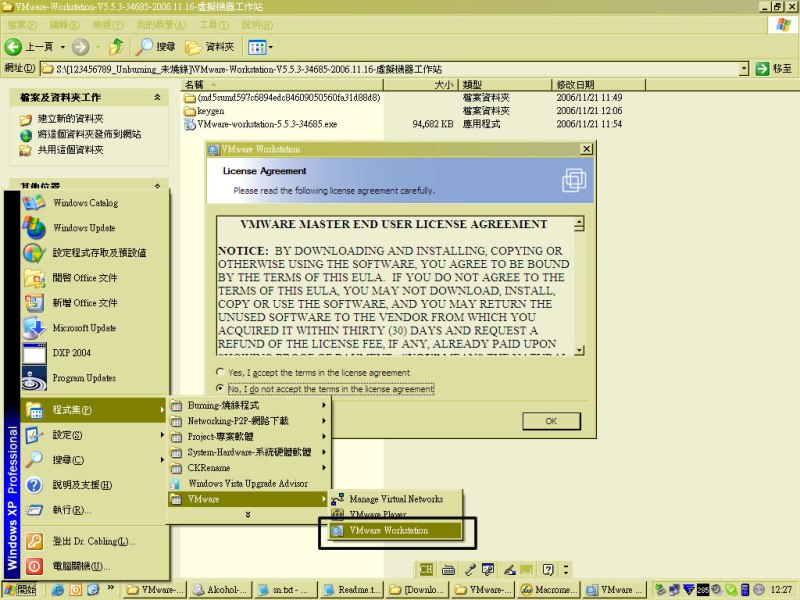Toggle the Folders pane button
Viewport: 800px width, 600px height.
(210, 47)
